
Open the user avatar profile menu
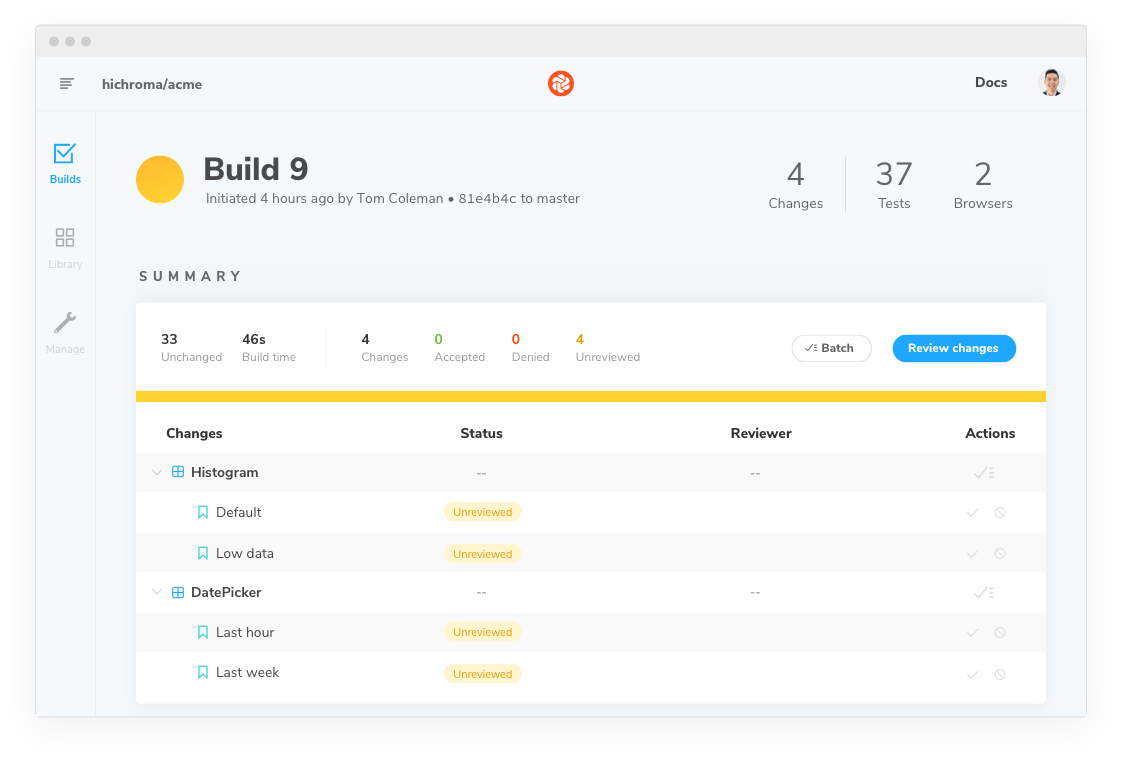point(1051,83)
